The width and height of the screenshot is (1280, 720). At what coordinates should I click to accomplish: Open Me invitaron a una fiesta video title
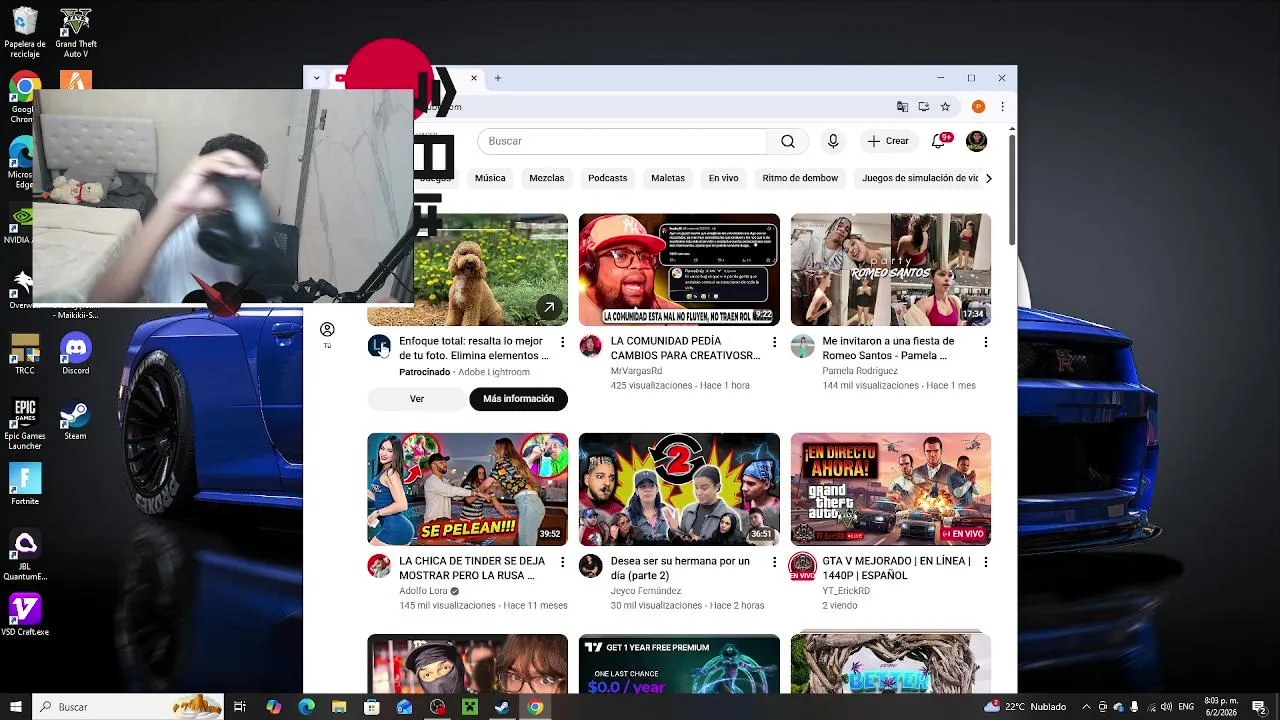pyautogui.click(x=888, y=348)
